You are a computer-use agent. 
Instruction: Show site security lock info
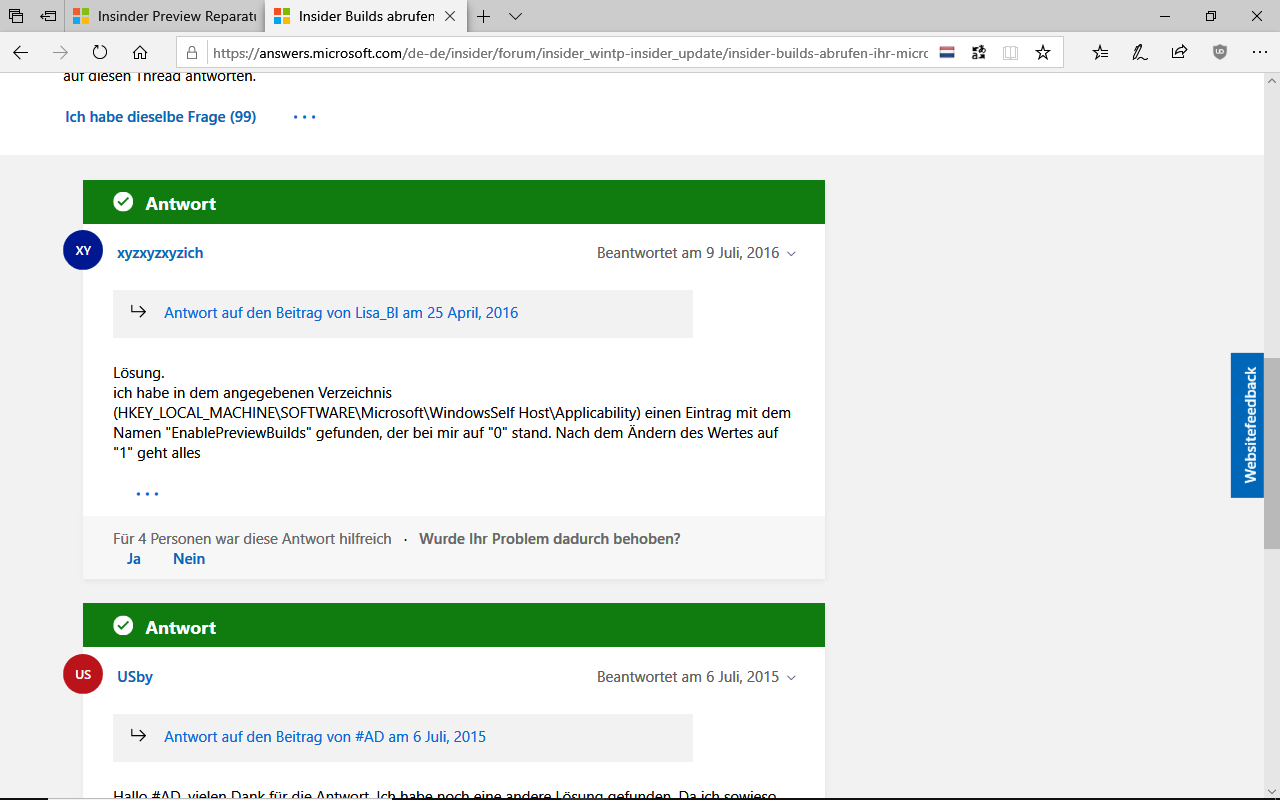point(193,53)
